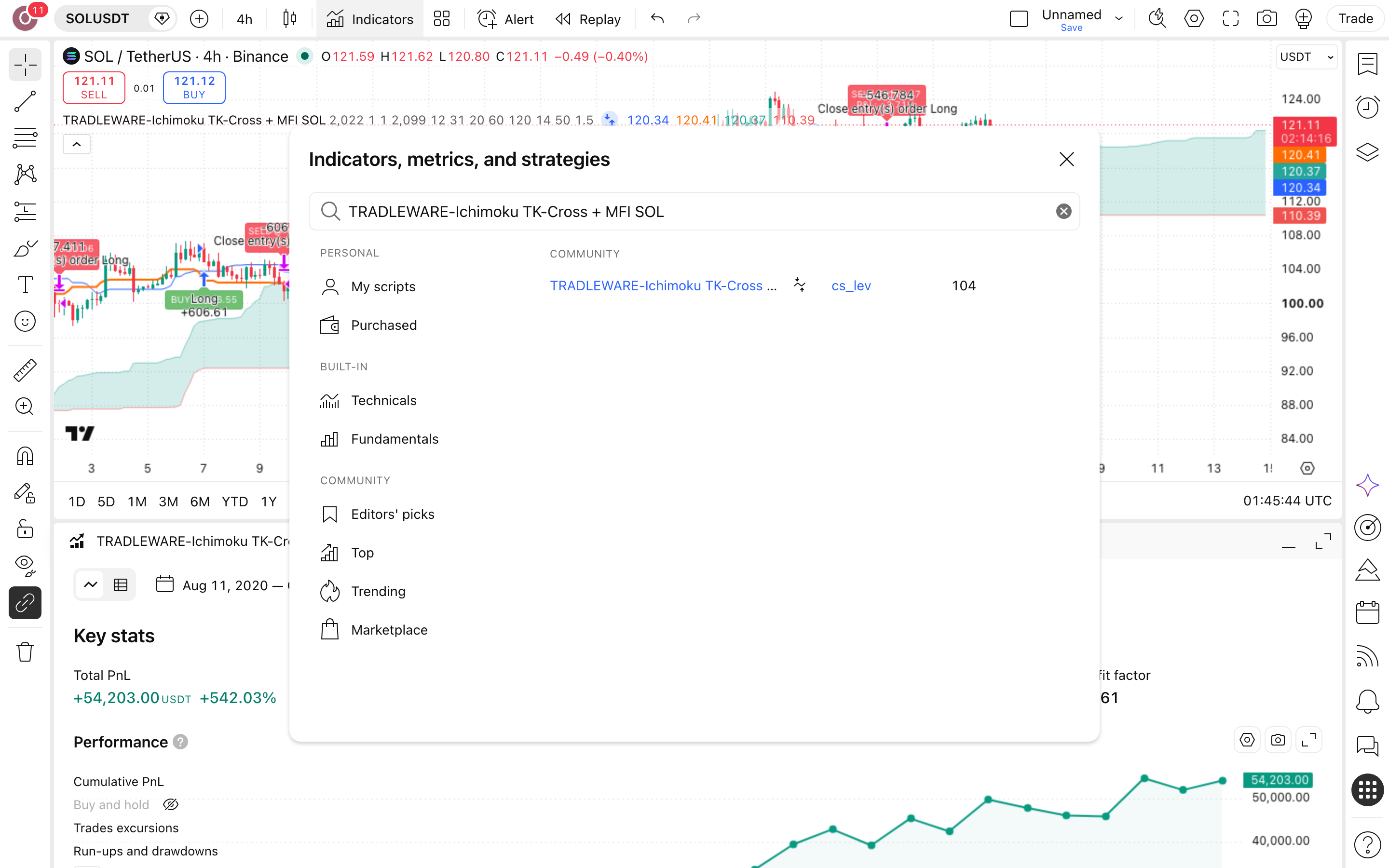
Task: Select Editors' picks category
Action: (x=377, y=515)
